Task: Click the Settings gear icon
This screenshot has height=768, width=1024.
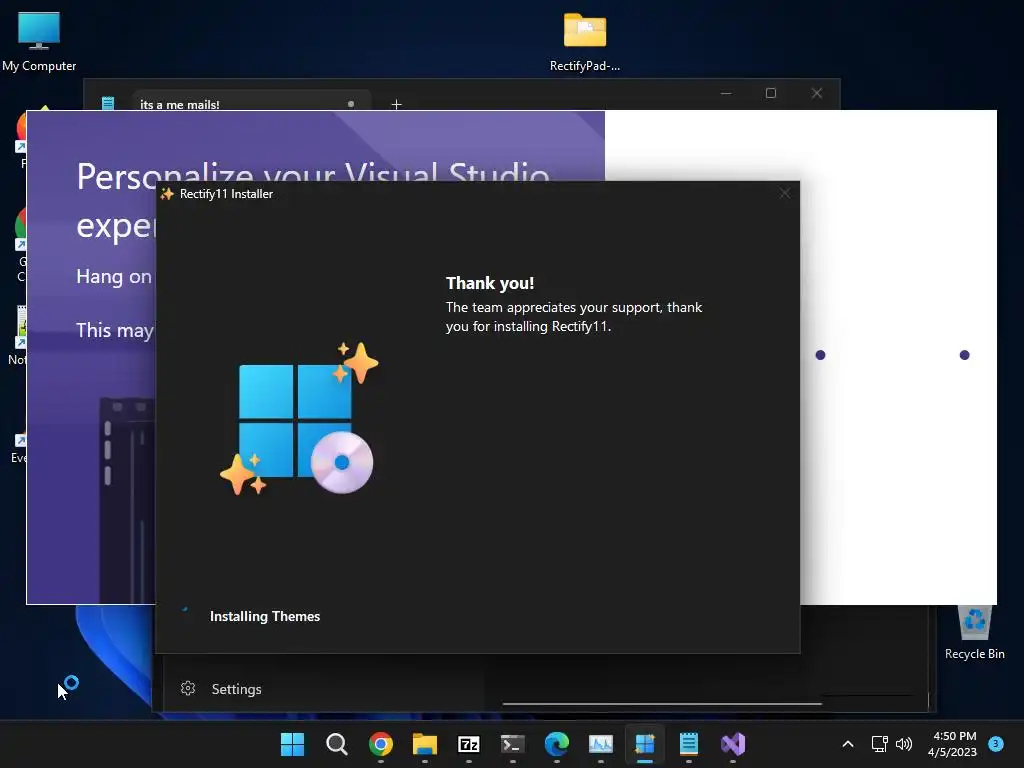Action: coord(188,688)
